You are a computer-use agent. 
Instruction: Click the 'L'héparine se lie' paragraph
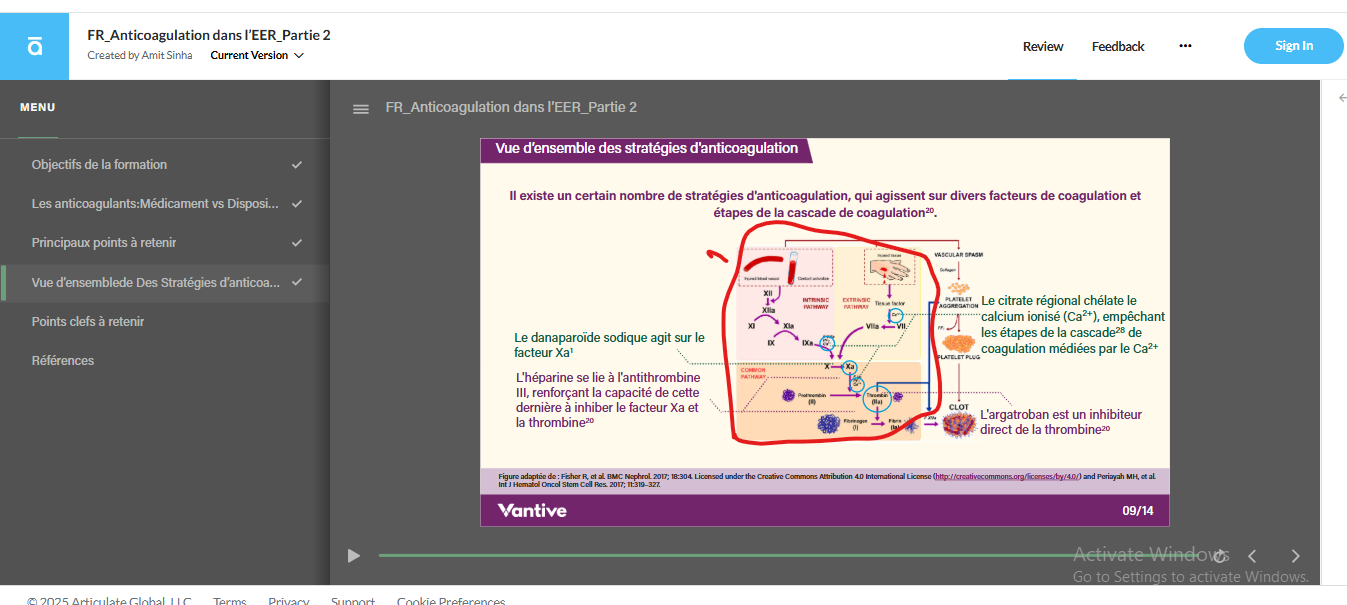(607, 400)
